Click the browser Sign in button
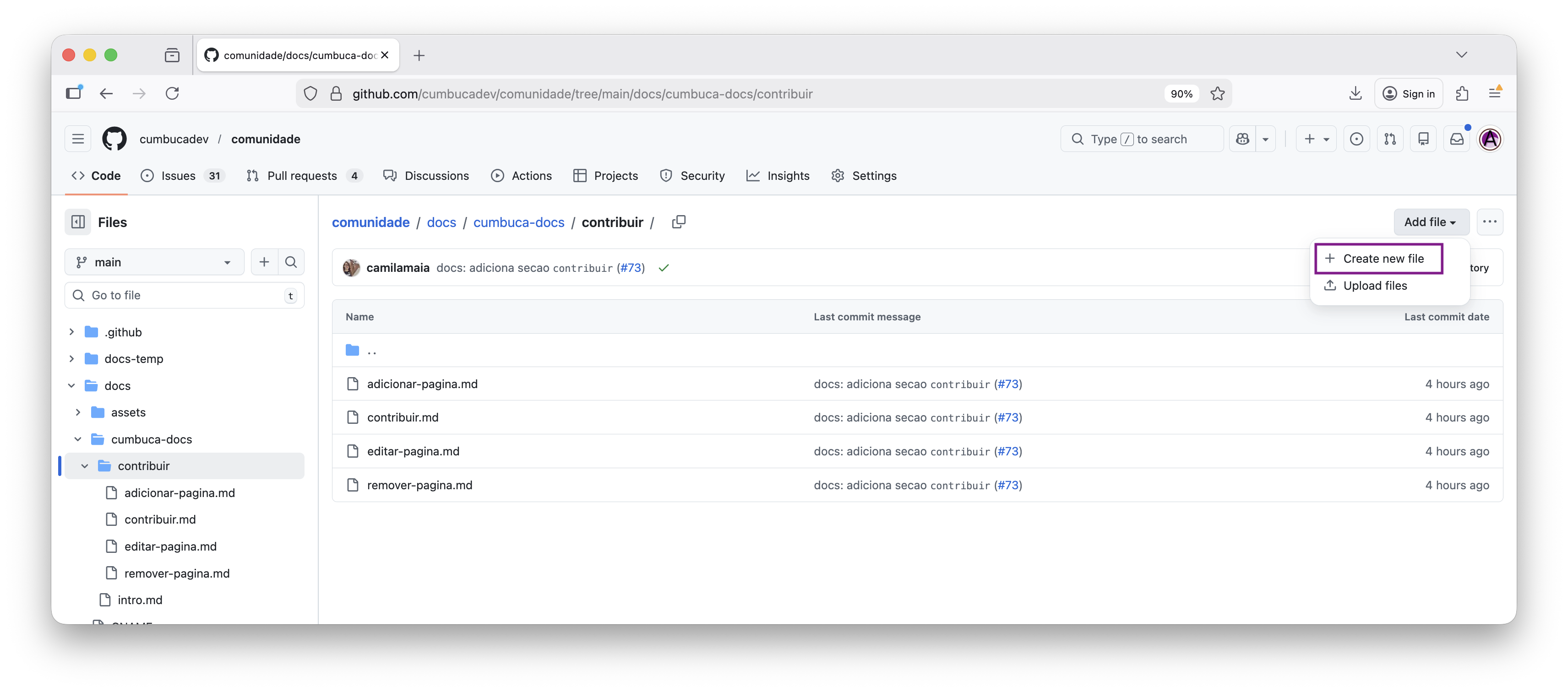Image resolution: width=1568 pixels, height=692 pixels. (x=1409, y=94)
